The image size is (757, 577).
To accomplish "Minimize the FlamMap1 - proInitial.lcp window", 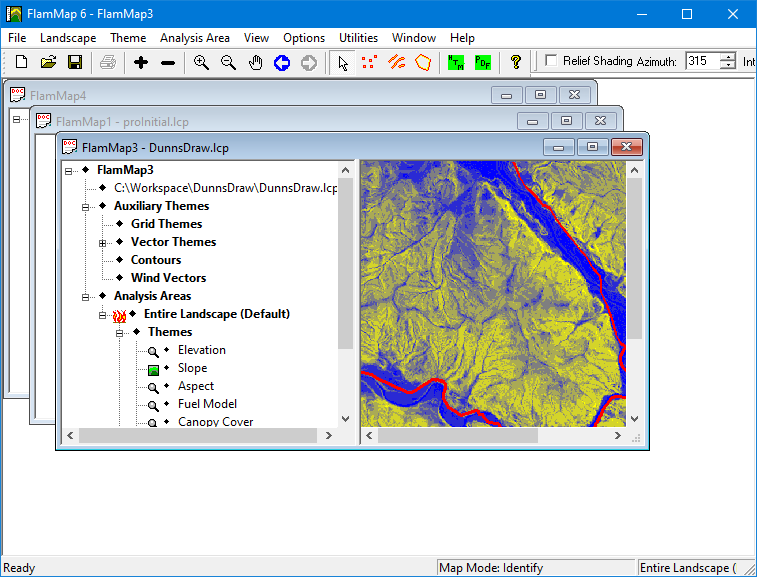I will 533,121.
